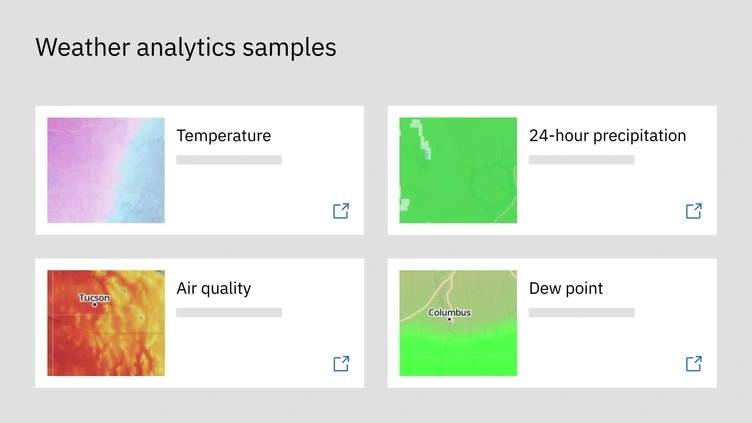
Task: Open the Air quality launch icon
Action: (341, 364)
